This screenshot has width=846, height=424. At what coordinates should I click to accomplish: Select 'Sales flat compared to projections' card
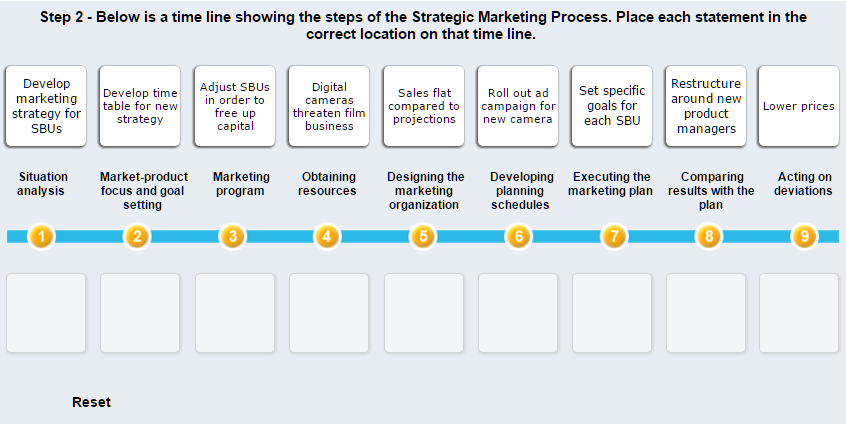(423, 106)
